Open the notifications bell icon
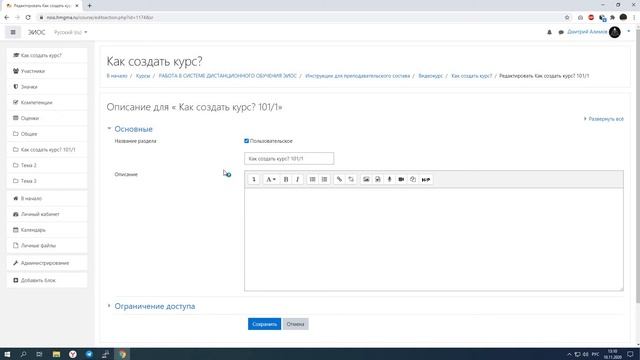Viewport: 640px width, 360px height. [549, 32]
